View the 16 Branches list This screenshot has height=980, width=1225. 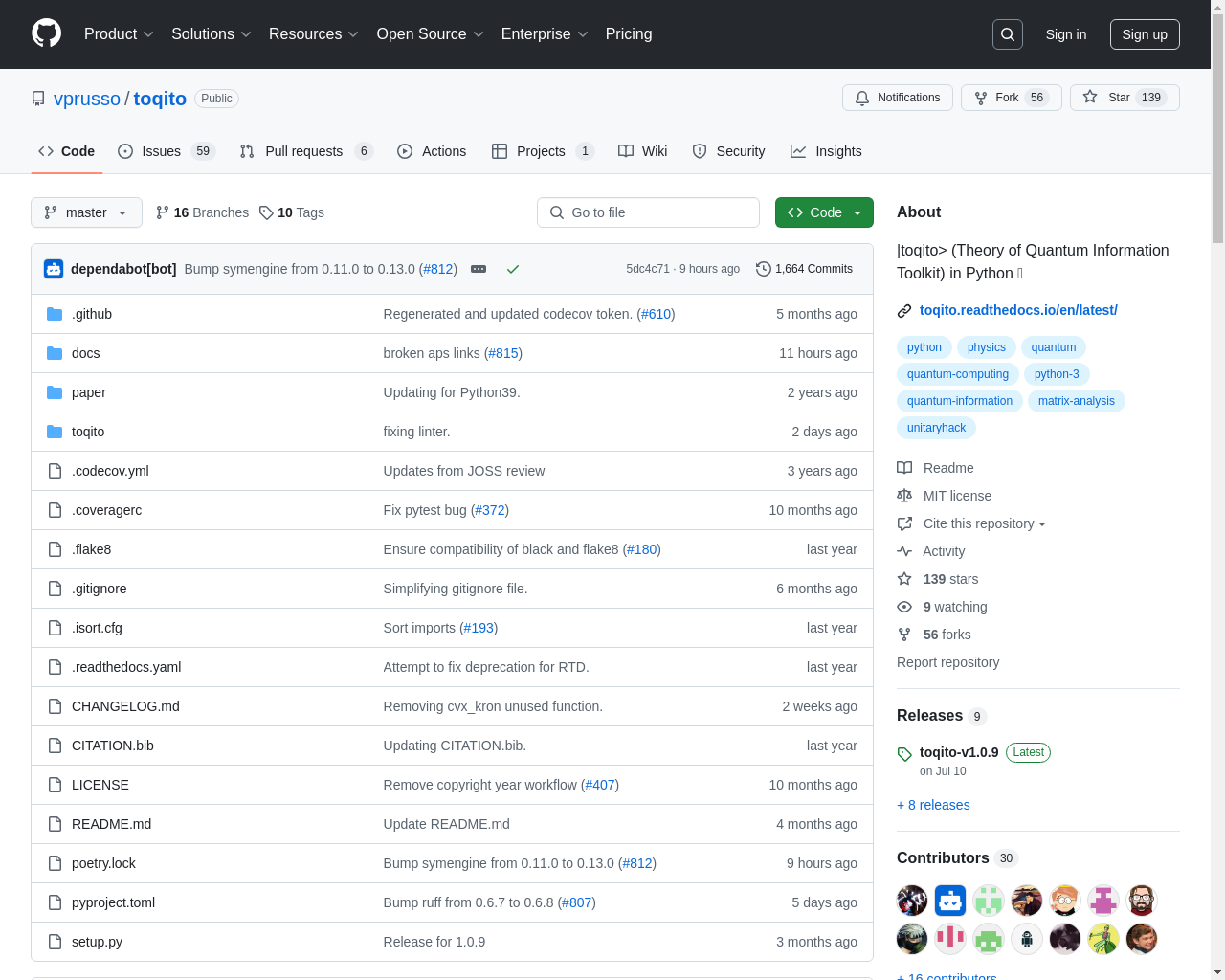click(202, 212)
